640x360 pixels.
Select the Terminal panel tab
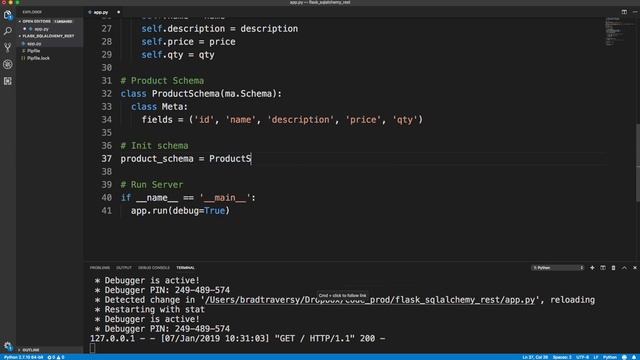pyautogui.click(x=185, y=268)
